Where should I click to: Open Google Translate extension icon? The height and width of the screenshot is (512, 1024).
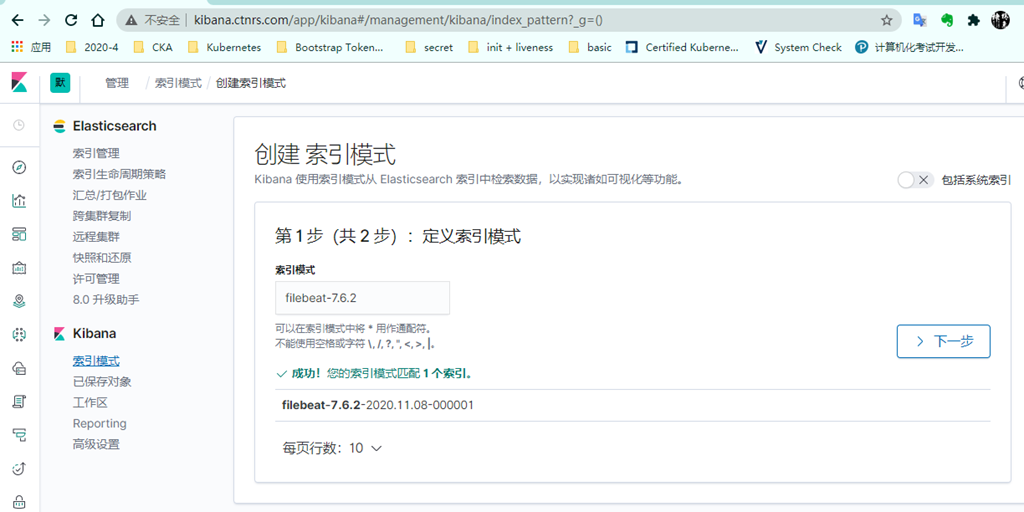click(920, 20)
